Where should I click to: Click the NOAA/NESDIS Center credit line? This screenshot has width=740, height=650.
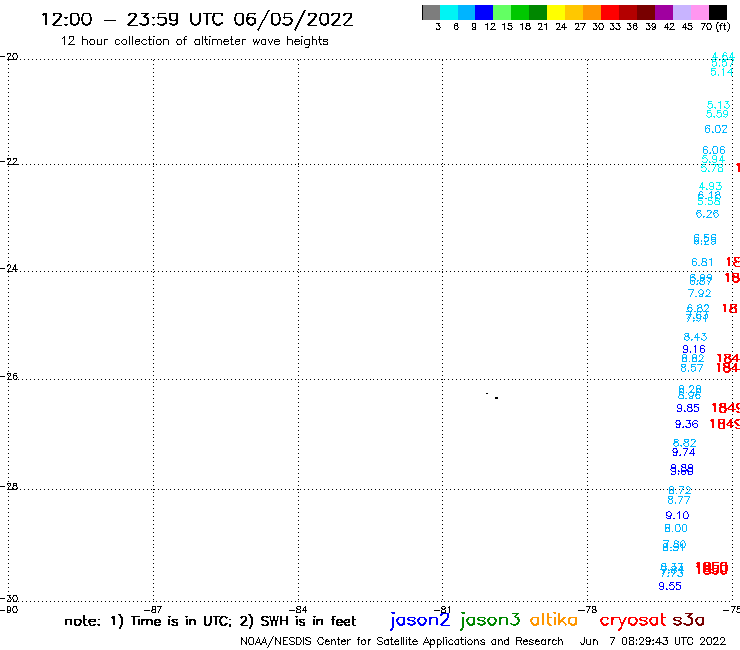[402, 642]
